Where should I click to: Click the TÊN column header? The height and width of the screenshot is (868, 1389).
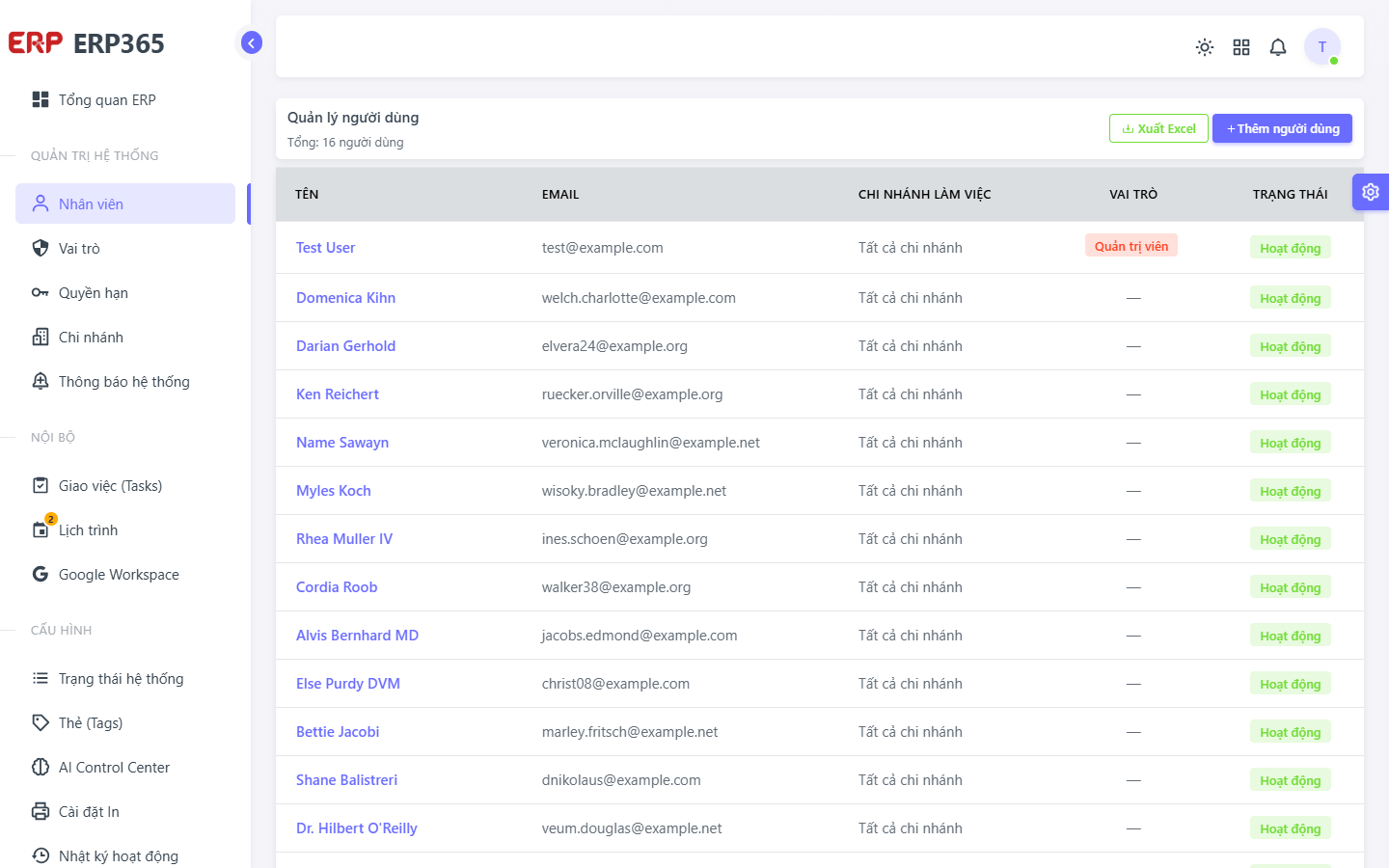coord(307,194)
